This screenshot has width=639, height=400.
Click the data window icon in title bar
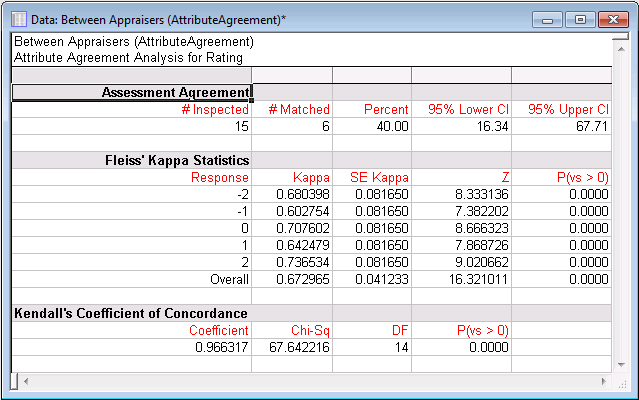coord(19,19)
